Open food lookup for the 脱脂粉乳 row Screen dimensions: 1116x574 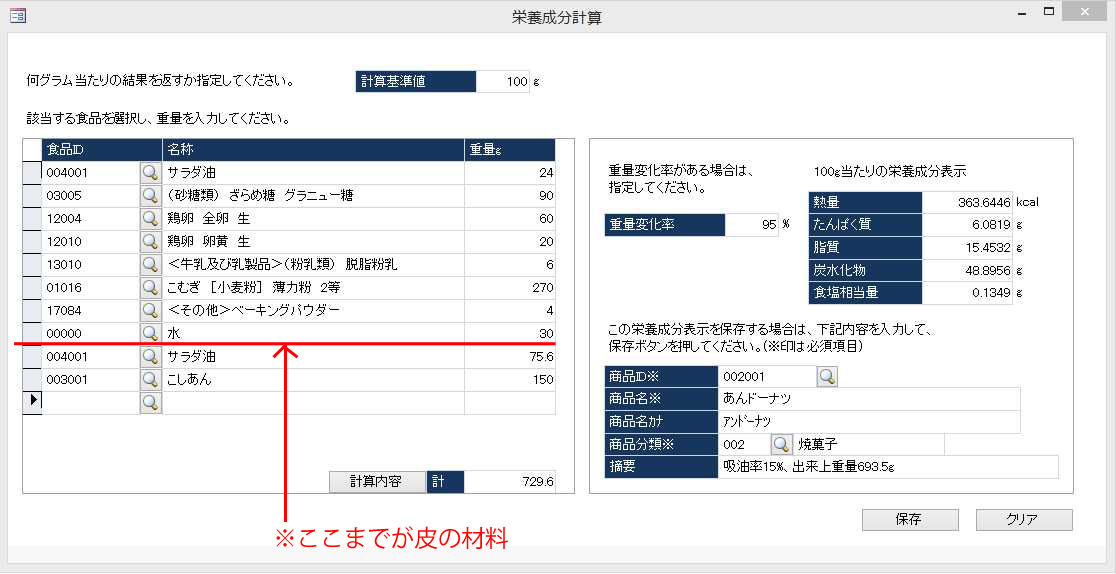(x=150, y=265)
